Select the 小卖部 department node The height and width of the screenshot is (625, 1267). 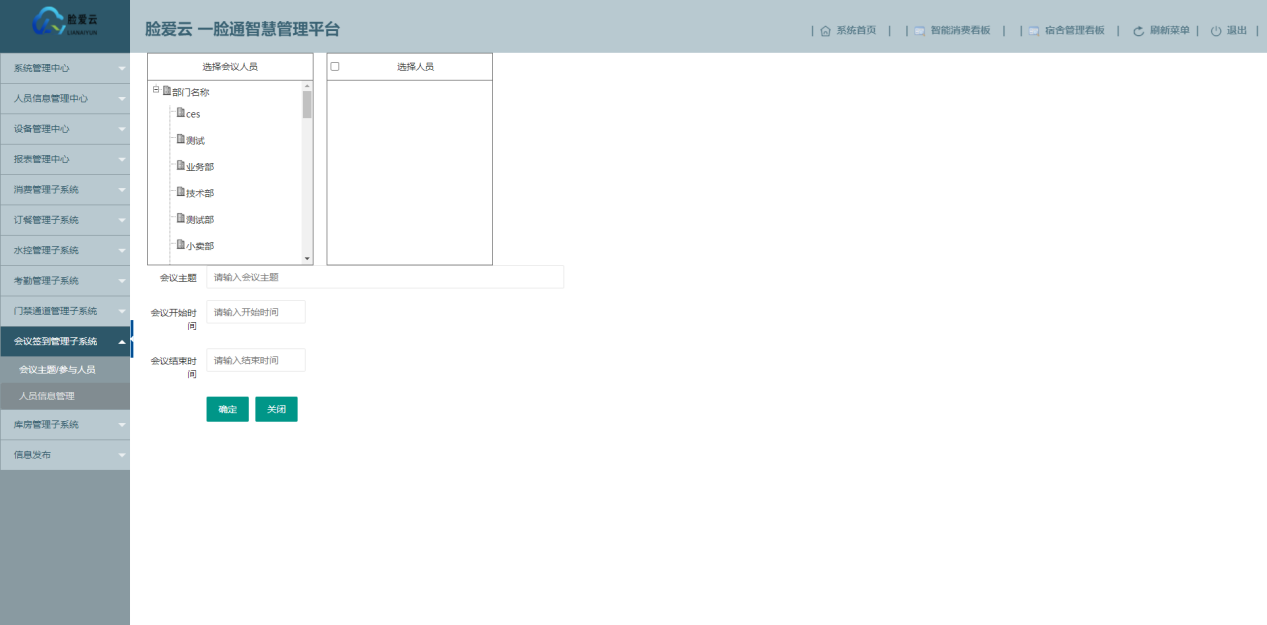(200, 245)
